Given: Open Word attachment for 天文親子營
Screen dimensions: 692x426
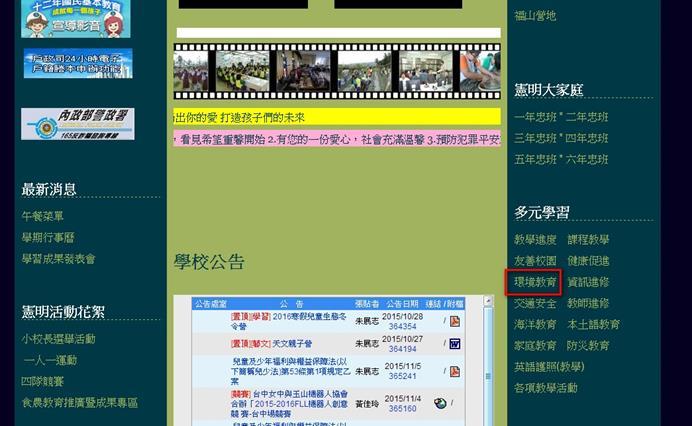Looking at the screenshot, I should point(454,344).
